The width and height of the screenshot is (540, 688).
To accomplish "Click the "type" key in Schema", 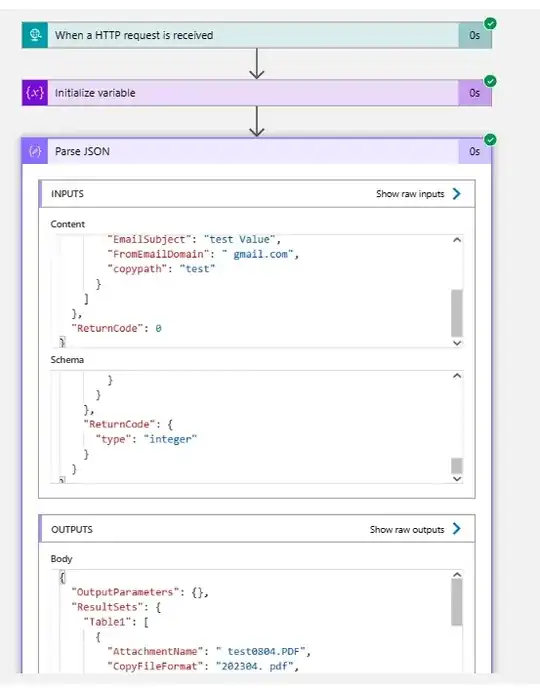I will pyautogui.click(x=113, y=439).
